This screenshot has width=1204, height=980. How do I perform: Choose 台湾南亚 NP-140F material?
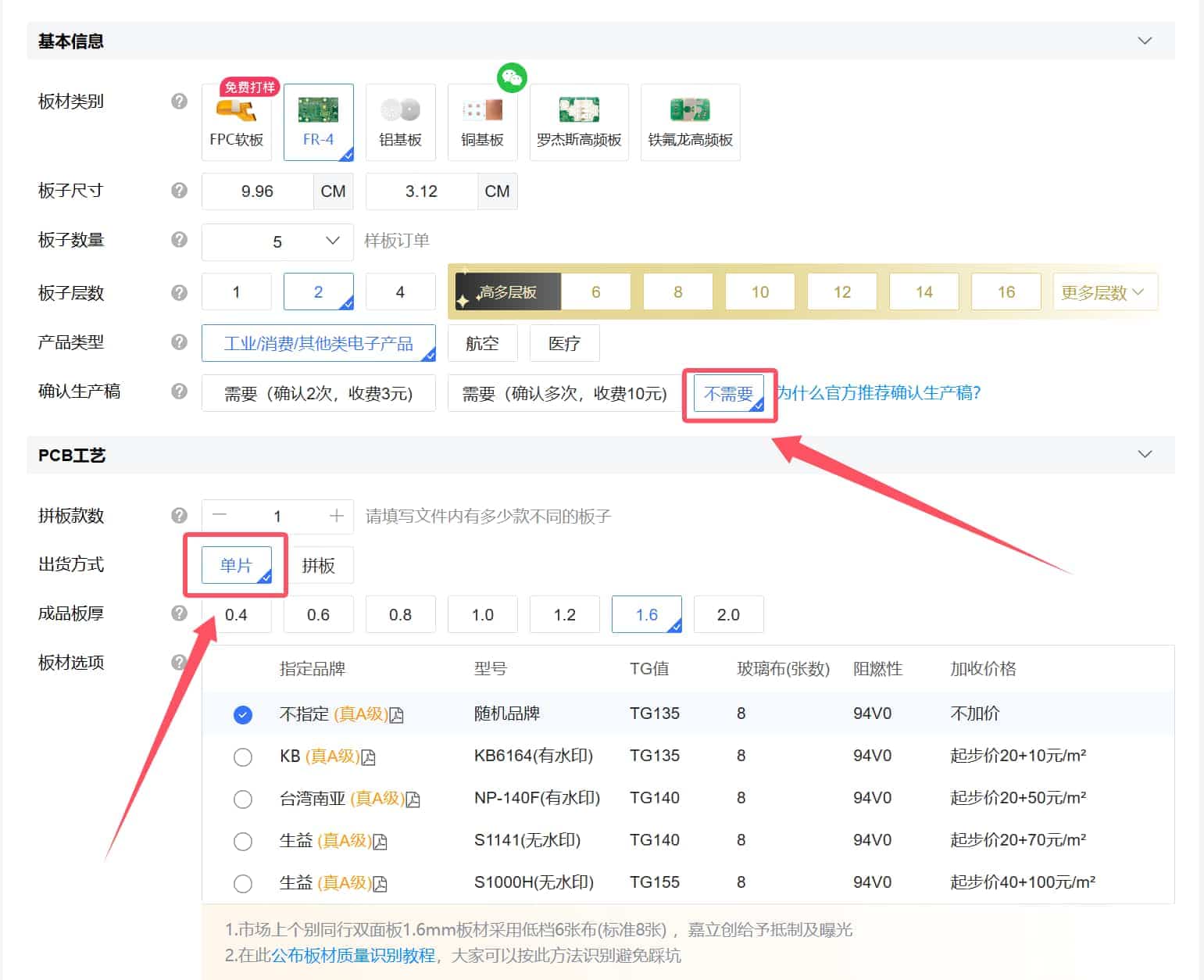[243, 799]
